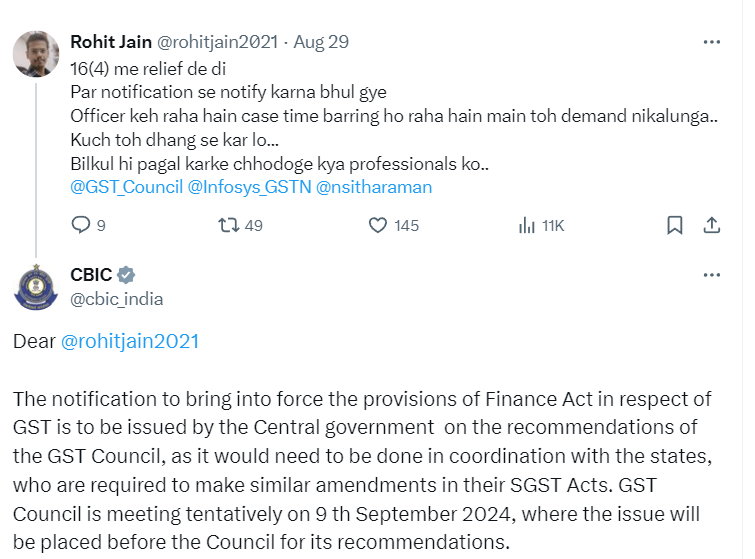The height and width of the screenshot is (559, 755).
Task: Click the CBIC account name
Action: 91,275
